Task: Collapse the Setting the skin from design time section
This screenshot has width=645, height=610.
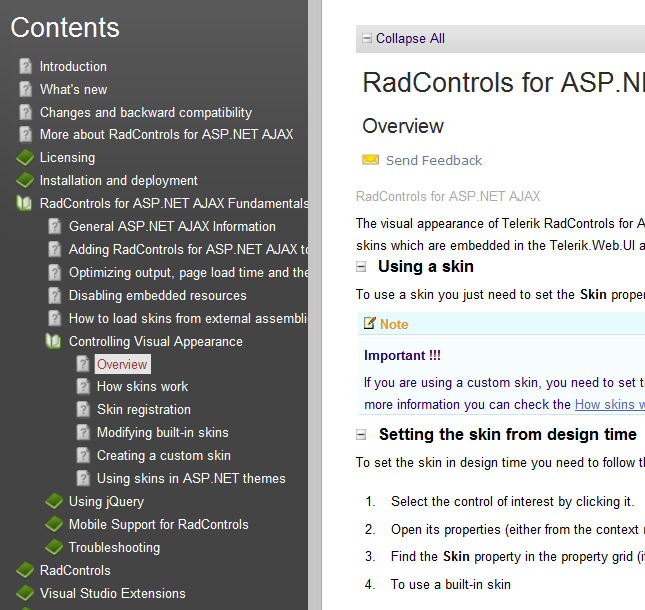Action: tap(362, 435)
